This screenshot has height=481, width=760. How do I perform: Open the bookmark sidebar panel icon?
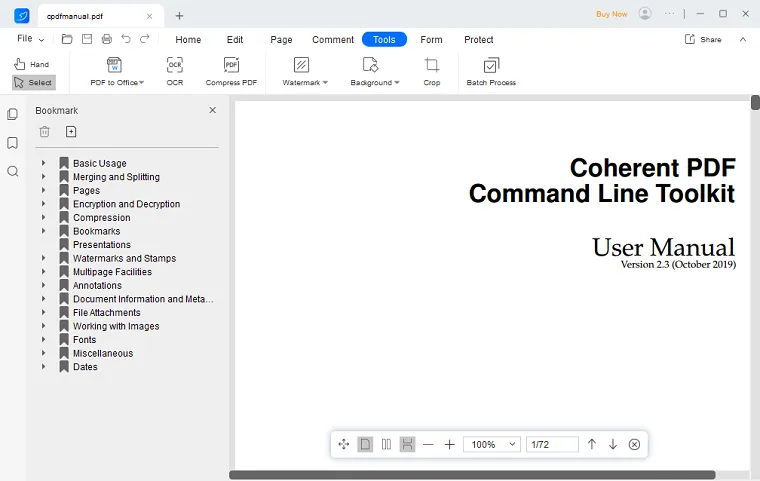13,143
